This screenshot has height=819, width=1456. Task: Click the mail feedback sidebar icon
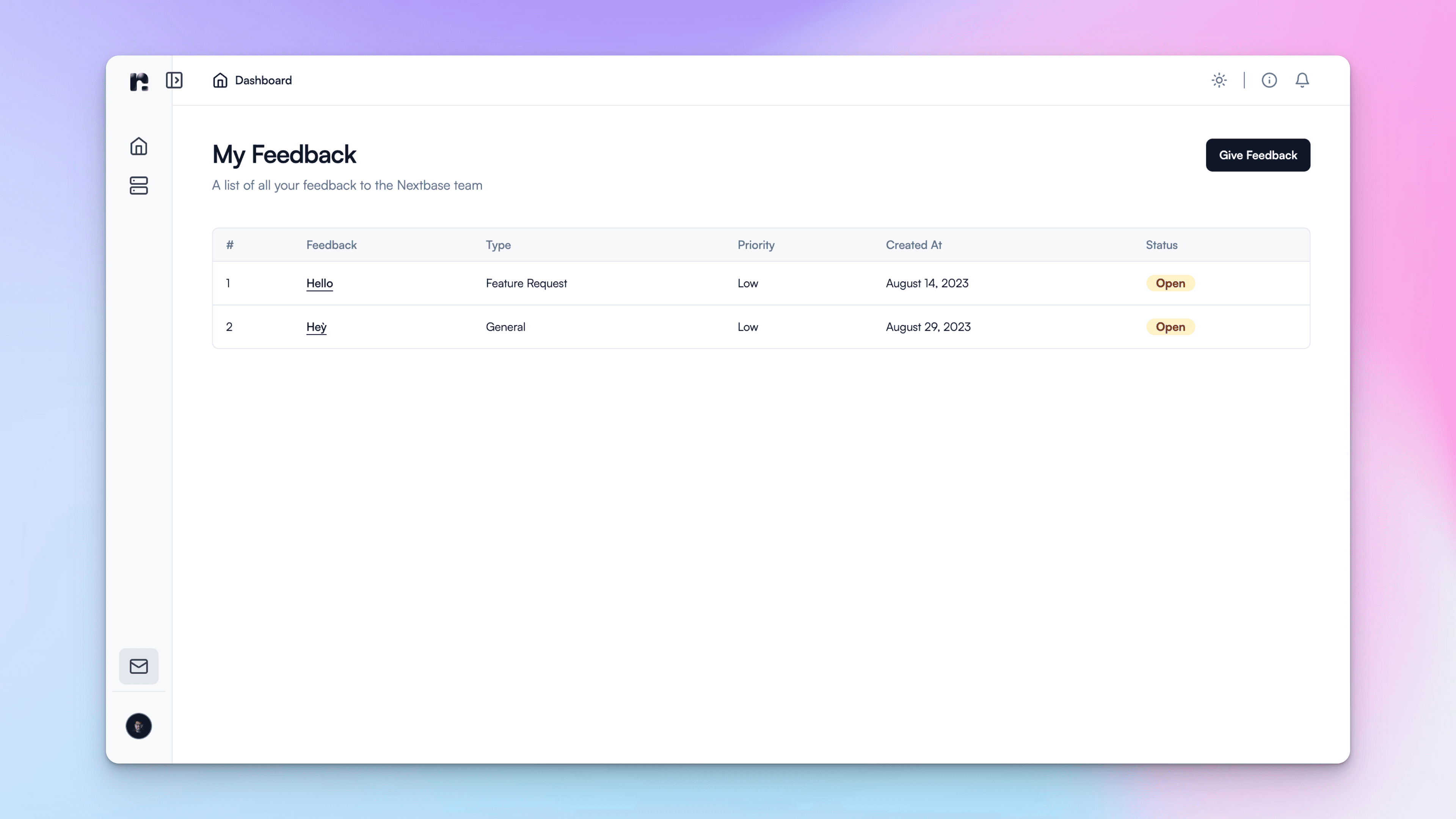coord(138,666)
